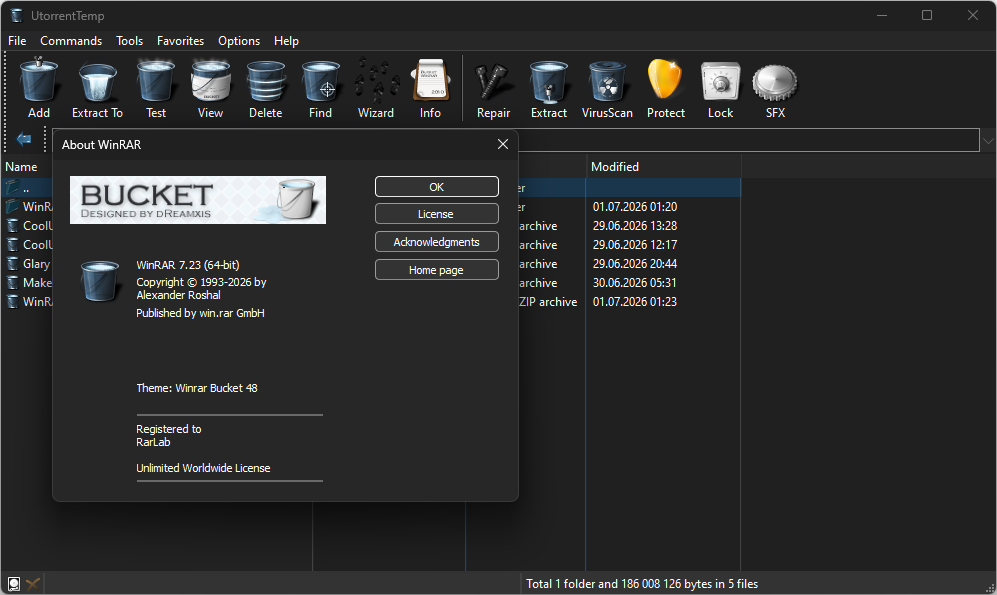Open the License button
This screenshot has height=595, width=997.
437,214
